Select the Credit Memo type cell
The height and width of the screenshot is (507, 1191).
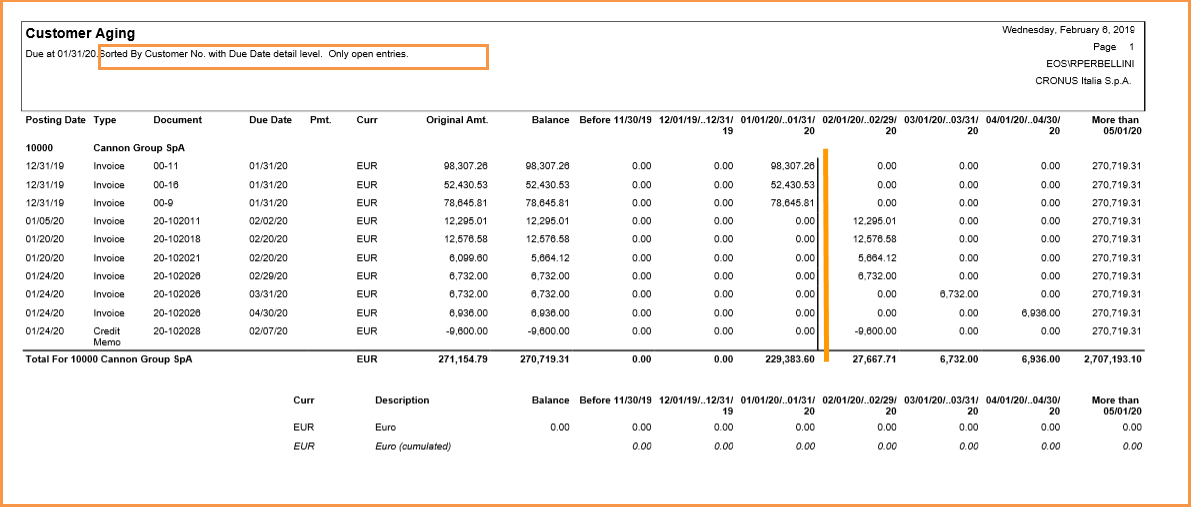[108, 336]
